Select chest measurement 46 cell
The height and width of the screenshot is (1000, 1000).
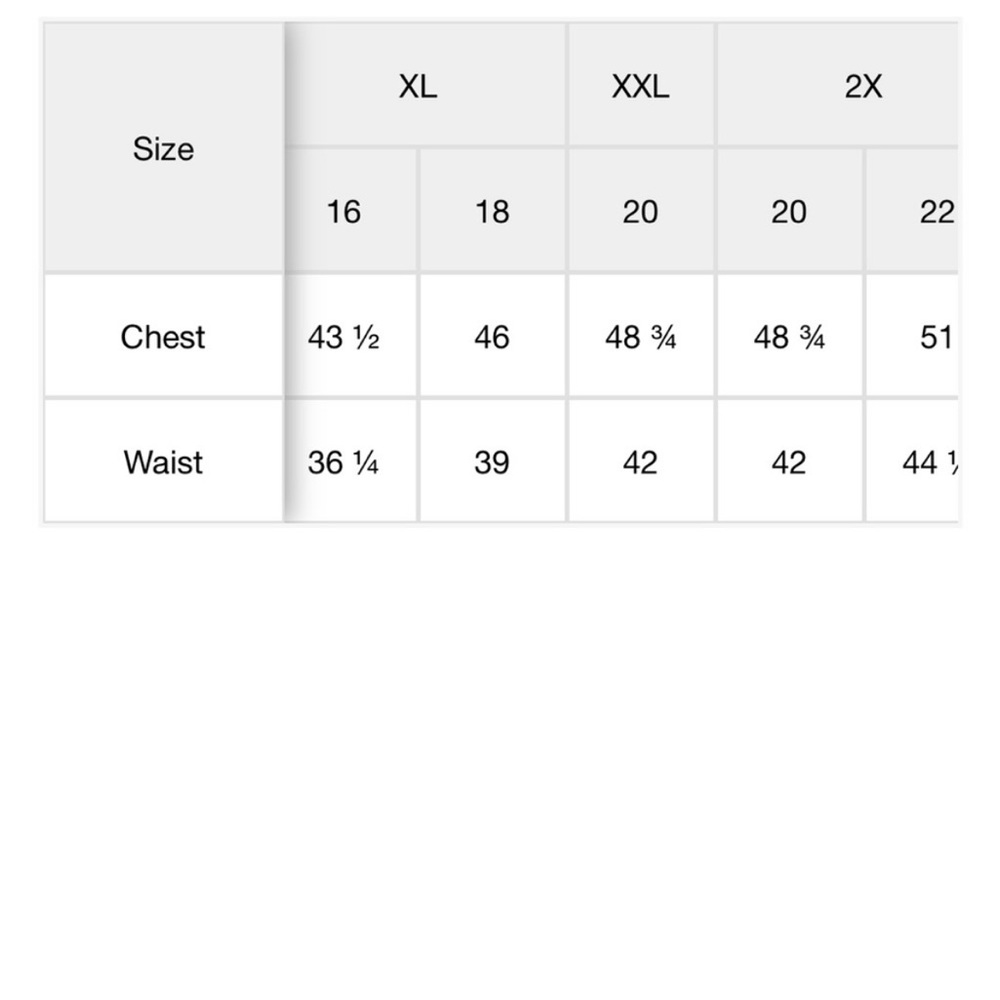492,337
